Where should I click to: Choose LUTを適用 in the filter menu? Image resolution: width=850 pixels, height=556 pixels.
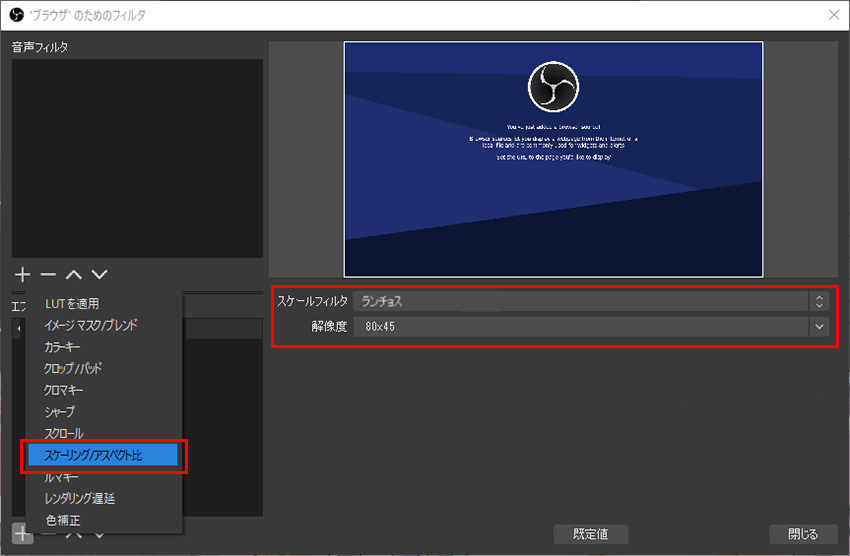(x=72, y=303)
